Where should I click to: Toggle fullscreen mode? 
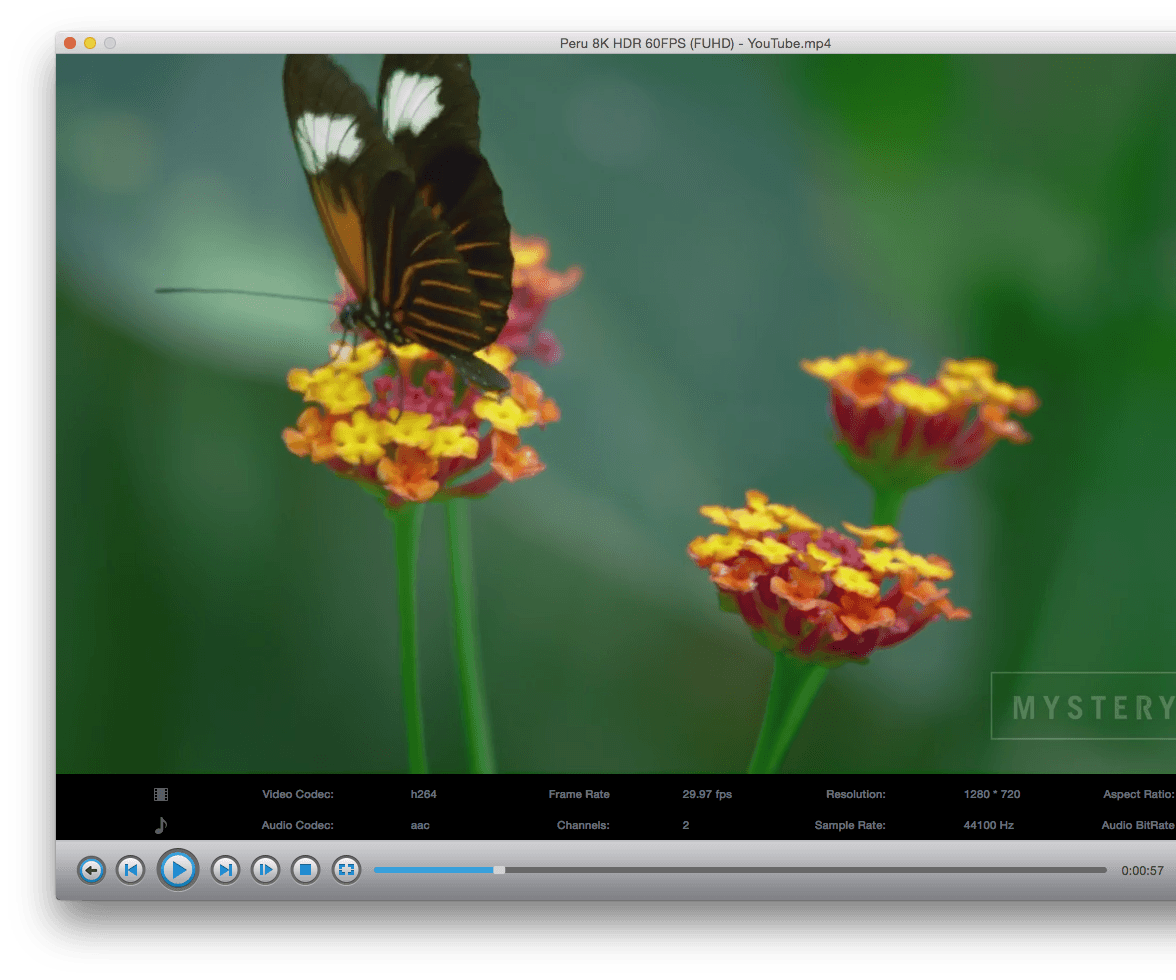345,870
